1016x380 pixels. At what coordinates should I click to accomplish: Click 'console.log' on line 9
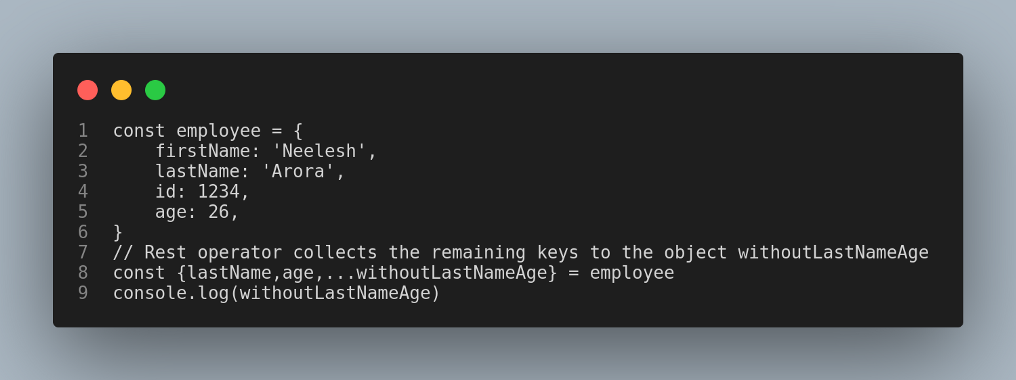pyautogui.click(x=171, y=293)
